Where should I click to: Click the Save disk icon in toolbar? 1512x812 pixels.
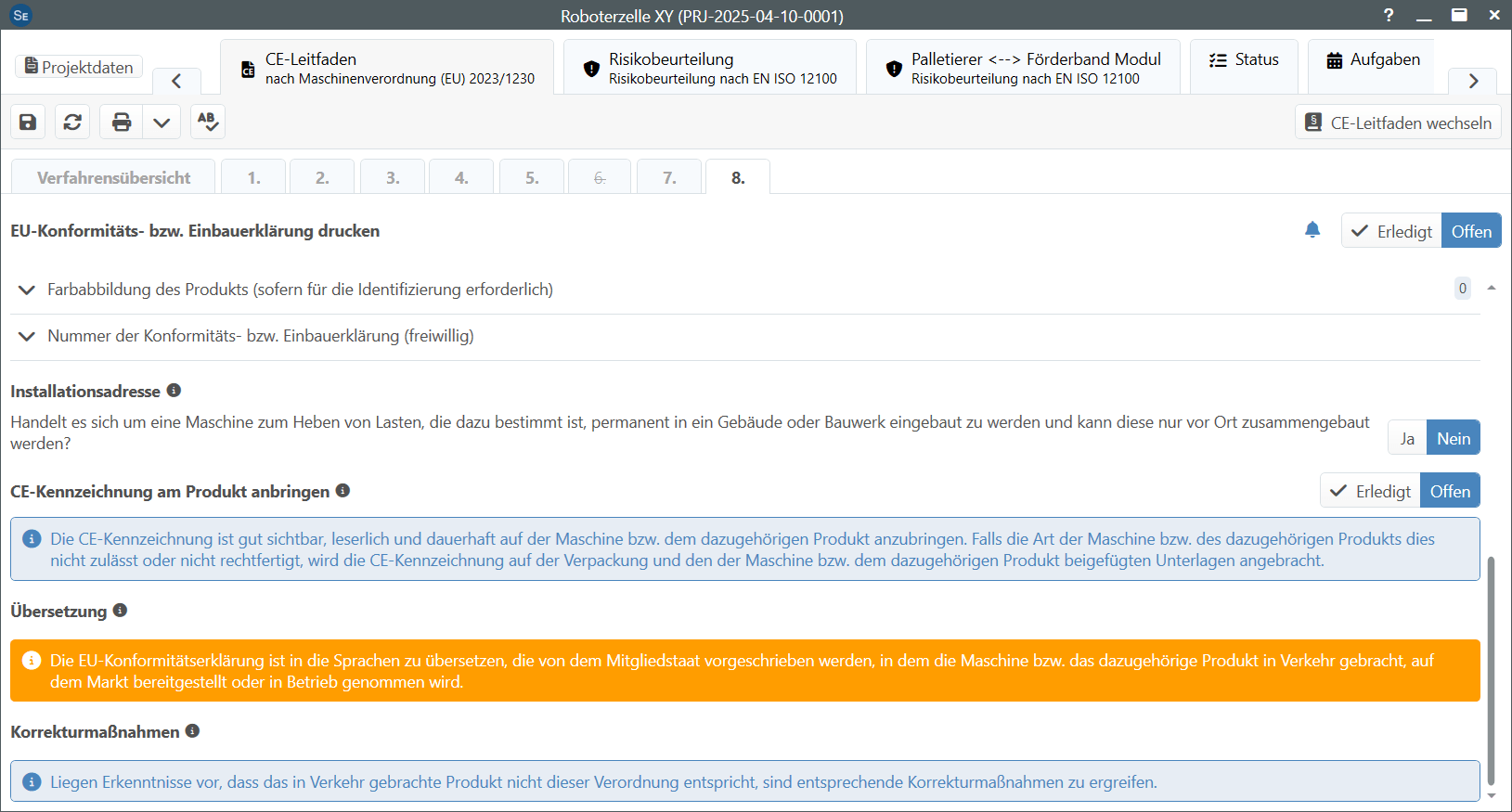coord(28,122)
